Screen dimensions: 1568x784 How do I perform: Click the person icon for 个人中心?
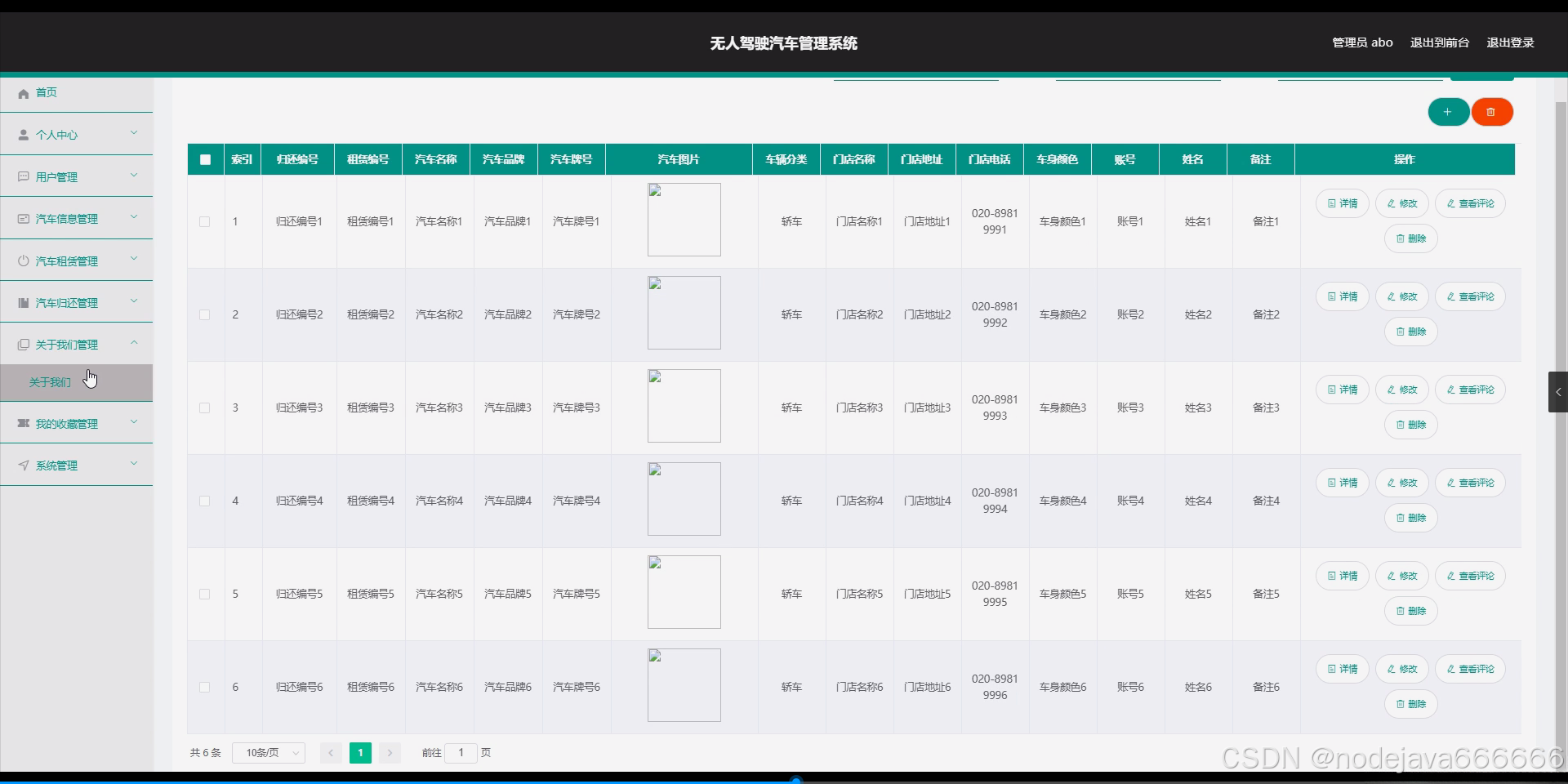click(24, 135)
